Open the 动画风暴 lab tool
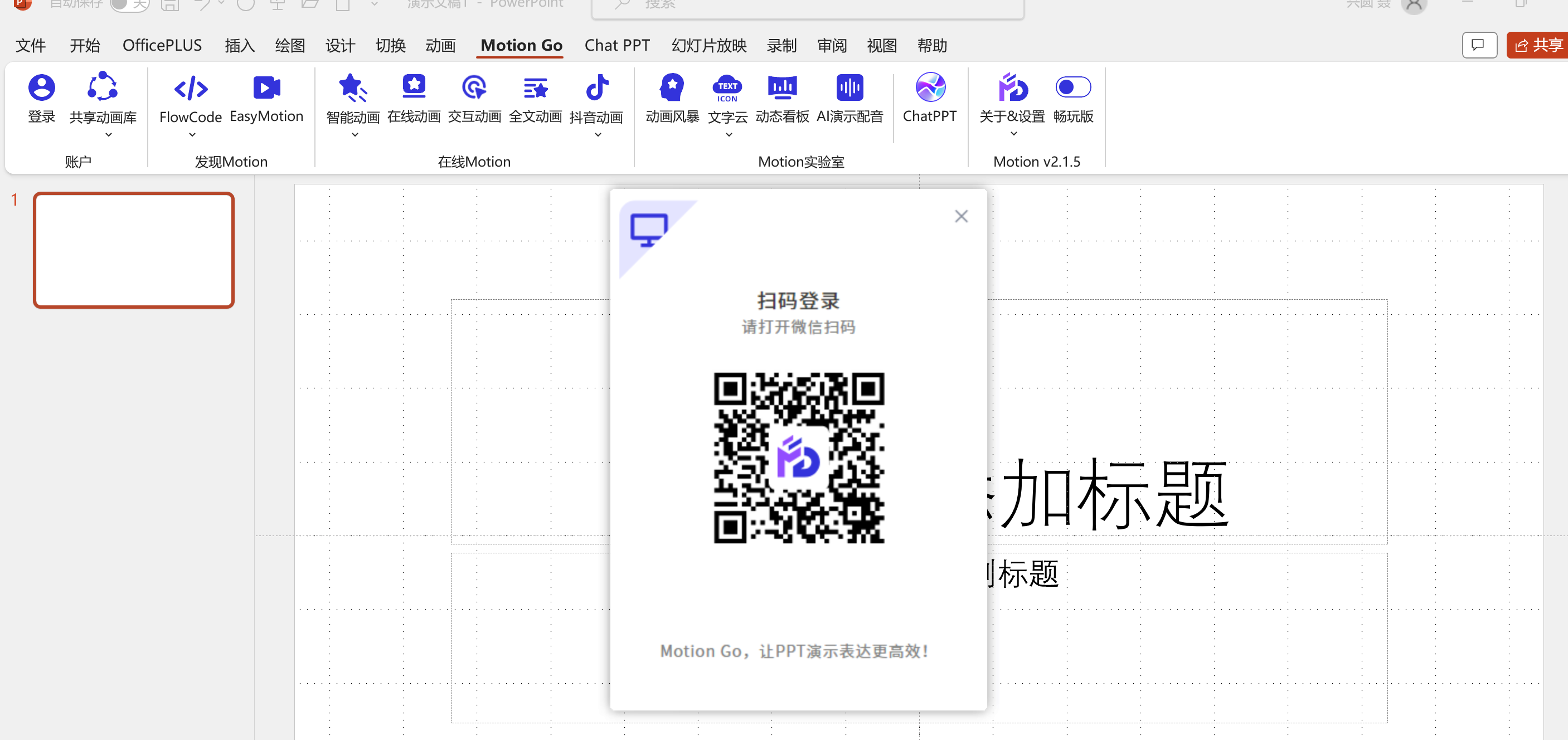Viewport: 1568px width, 740px height. (672, 88)
